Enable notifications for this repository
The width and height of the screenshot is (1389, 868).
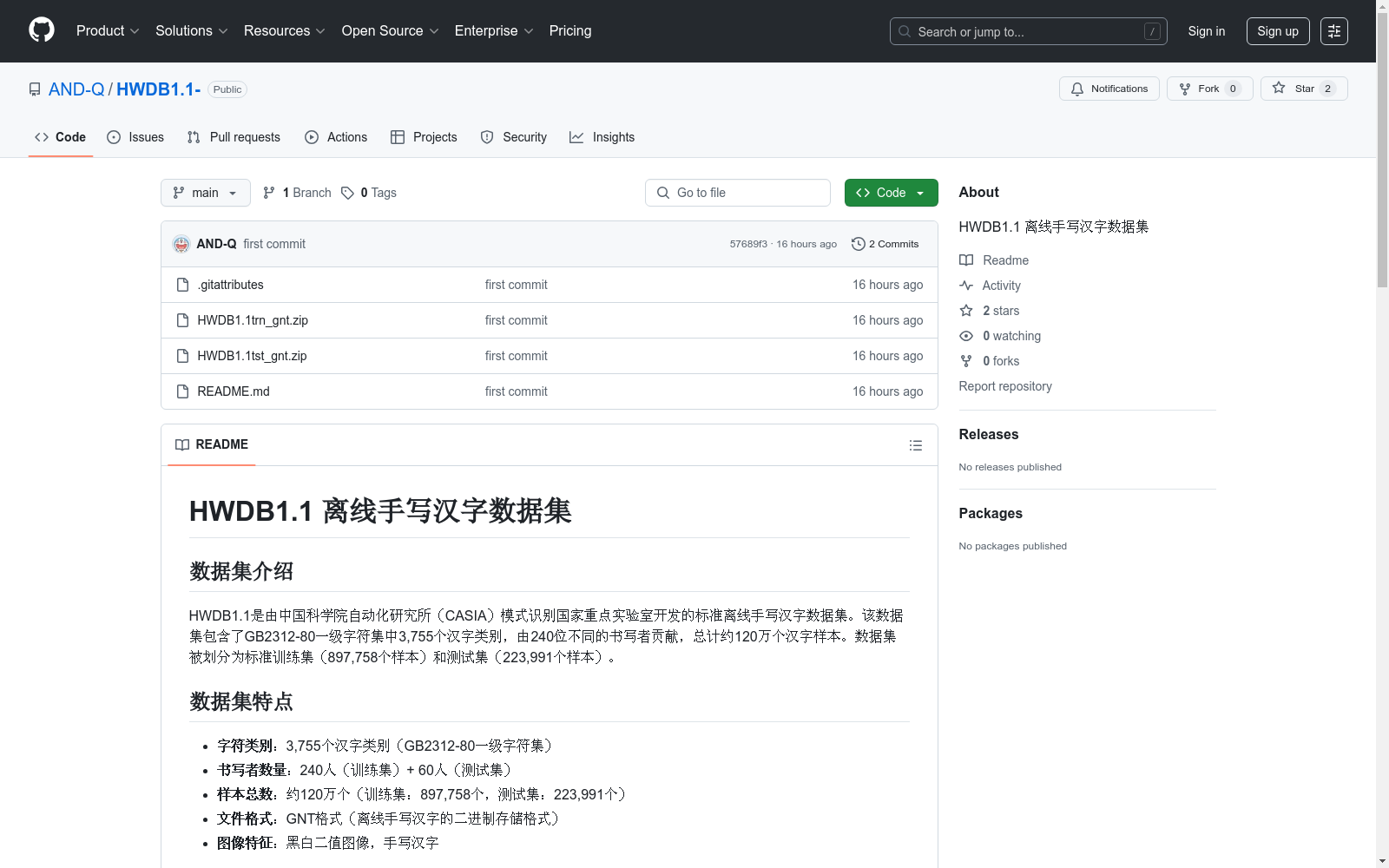1109,88
